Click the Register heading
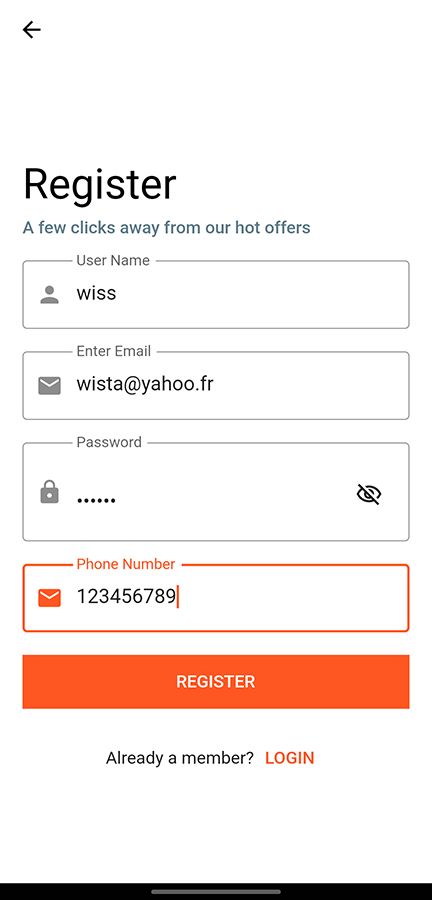Screen dimensions: 432x900 100,185
